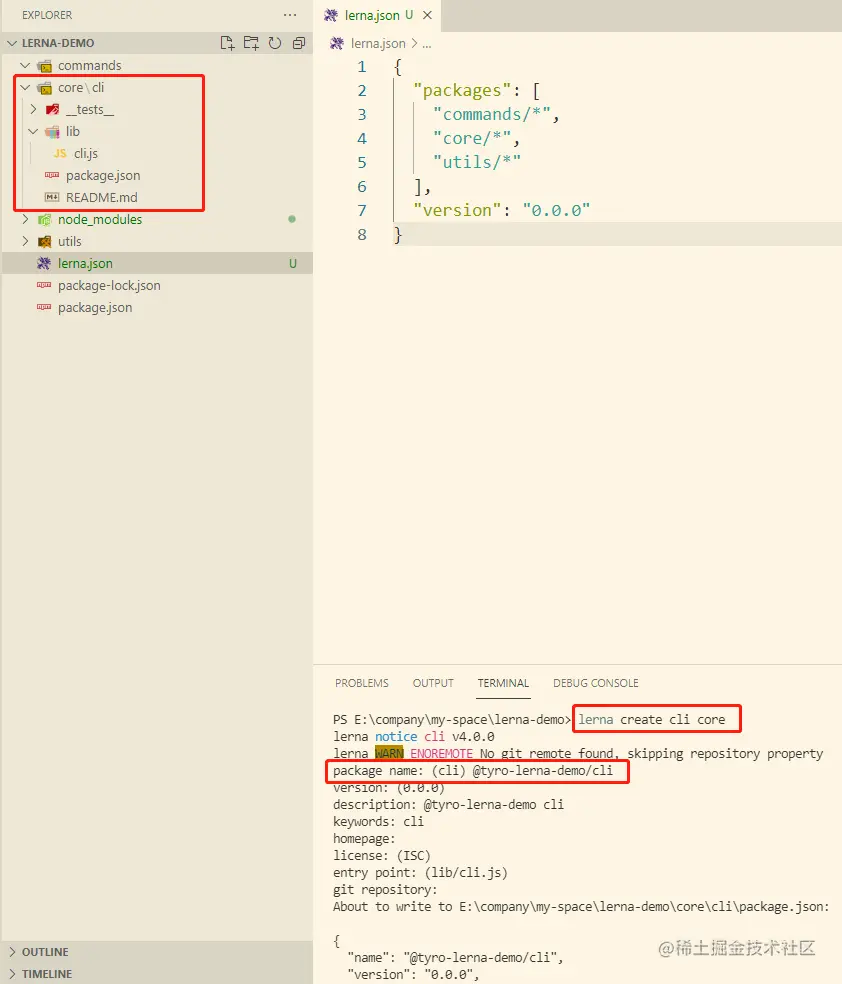This screenshot has height=984, width=842.
Task: Click the 'package name: (cli)' terminal line
Action: 472,770
